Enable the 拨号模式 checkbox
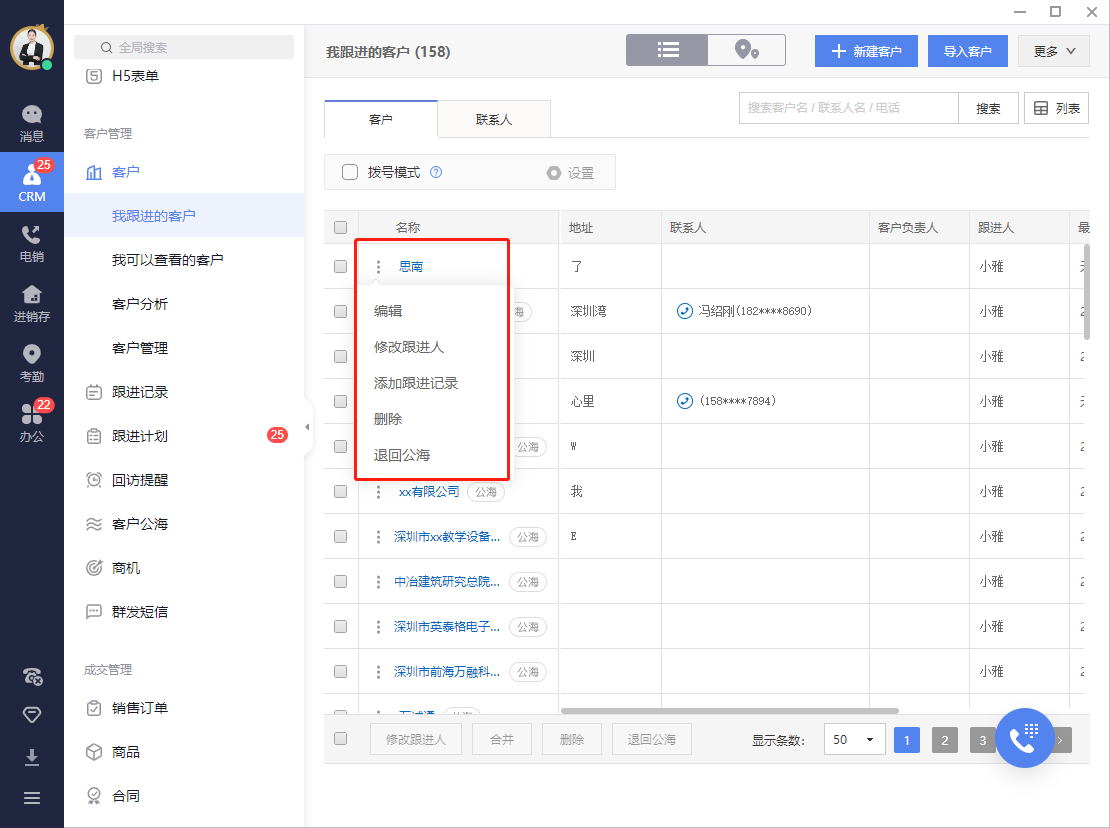 coord(350,172)
